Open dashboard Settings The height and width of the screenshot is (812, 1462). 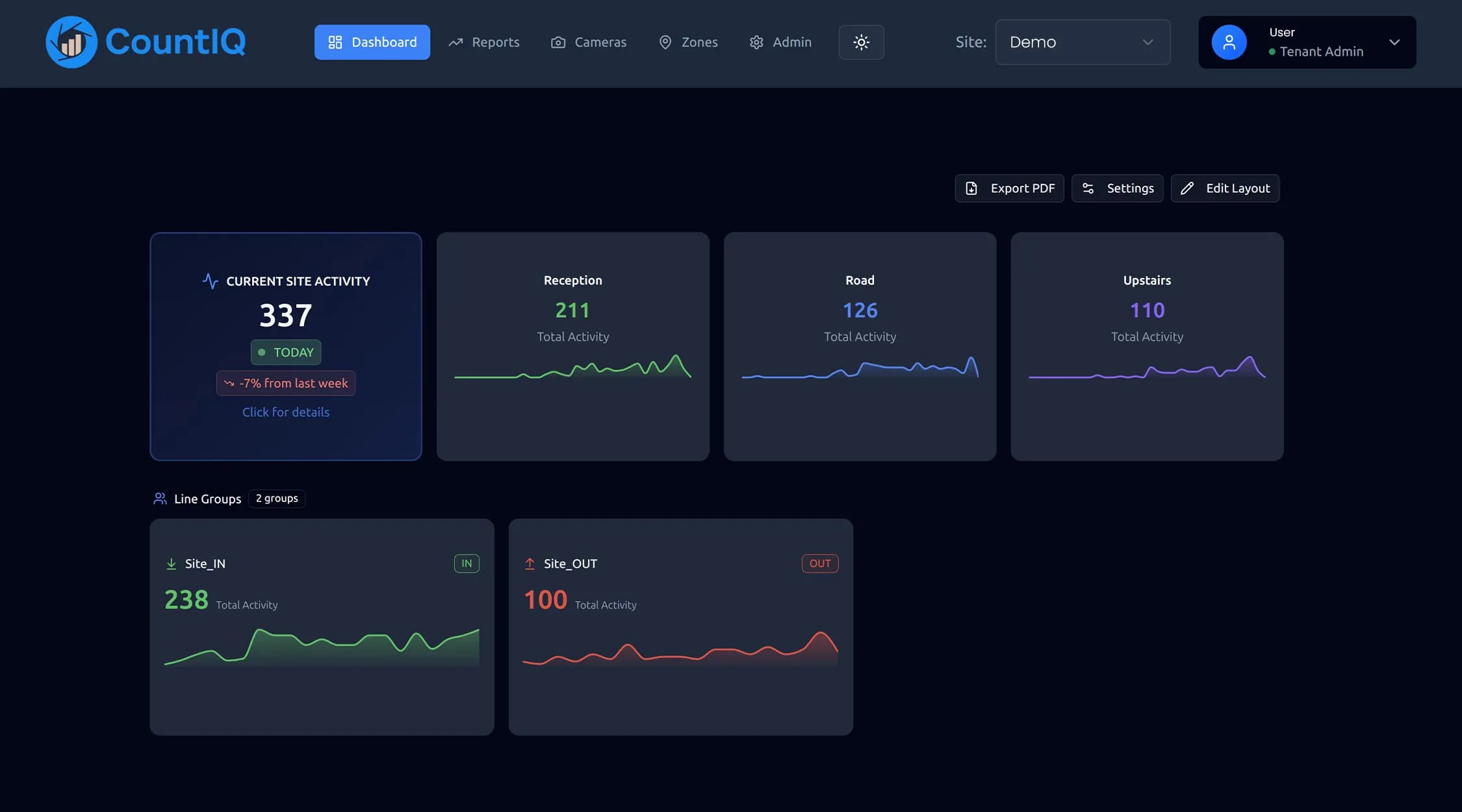1117,188
